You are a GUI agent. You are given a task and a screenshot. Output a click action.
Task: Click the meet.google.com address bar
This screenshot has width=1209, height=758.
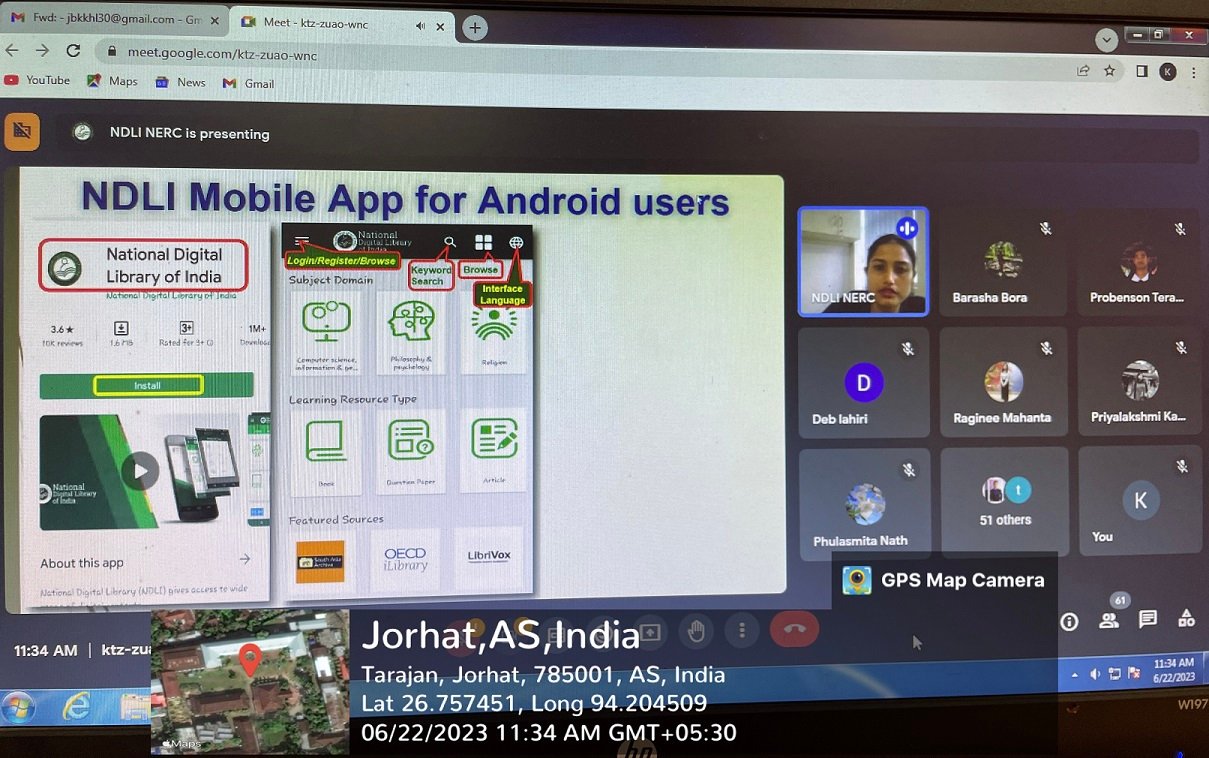[400, 54]
